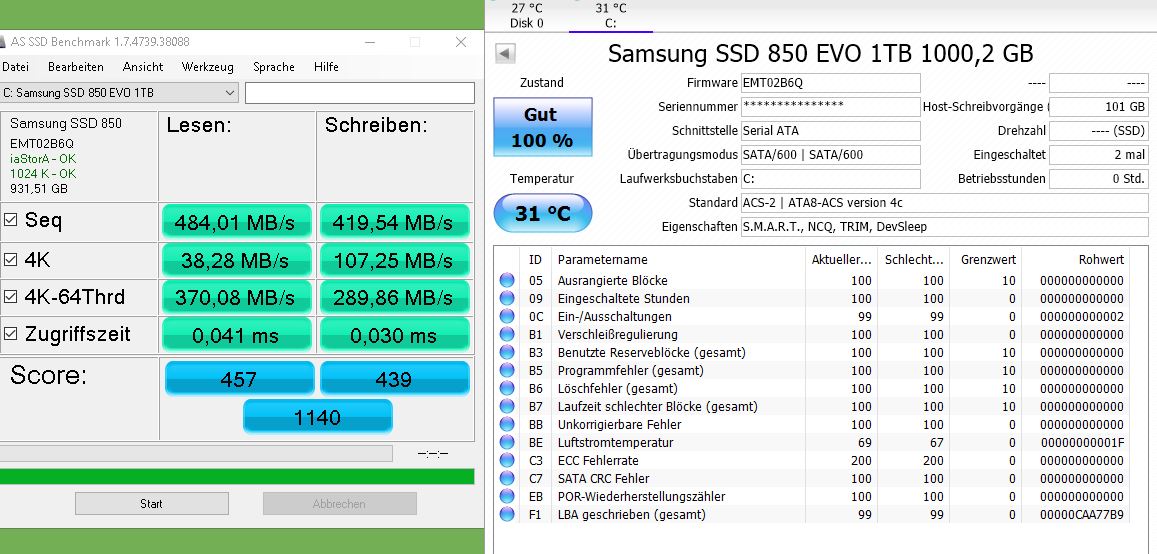
Task: Click status orb for Laufzeit schlechter Blöcke row
Action: pyautogui.click(x=507, y=406)
